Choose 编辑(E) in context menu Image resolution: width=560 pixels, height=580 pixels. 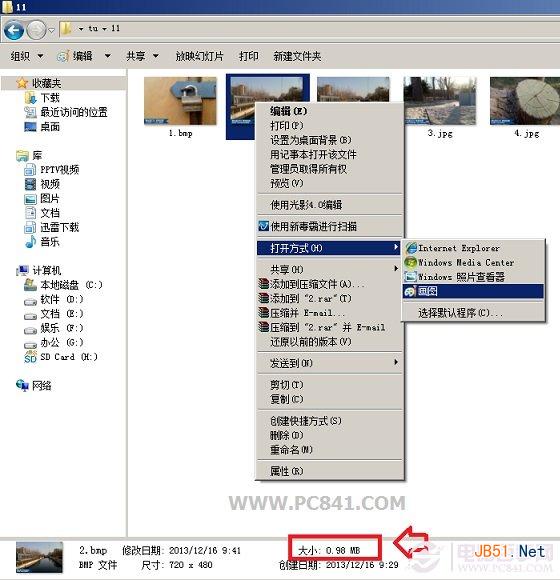point(330,111)
